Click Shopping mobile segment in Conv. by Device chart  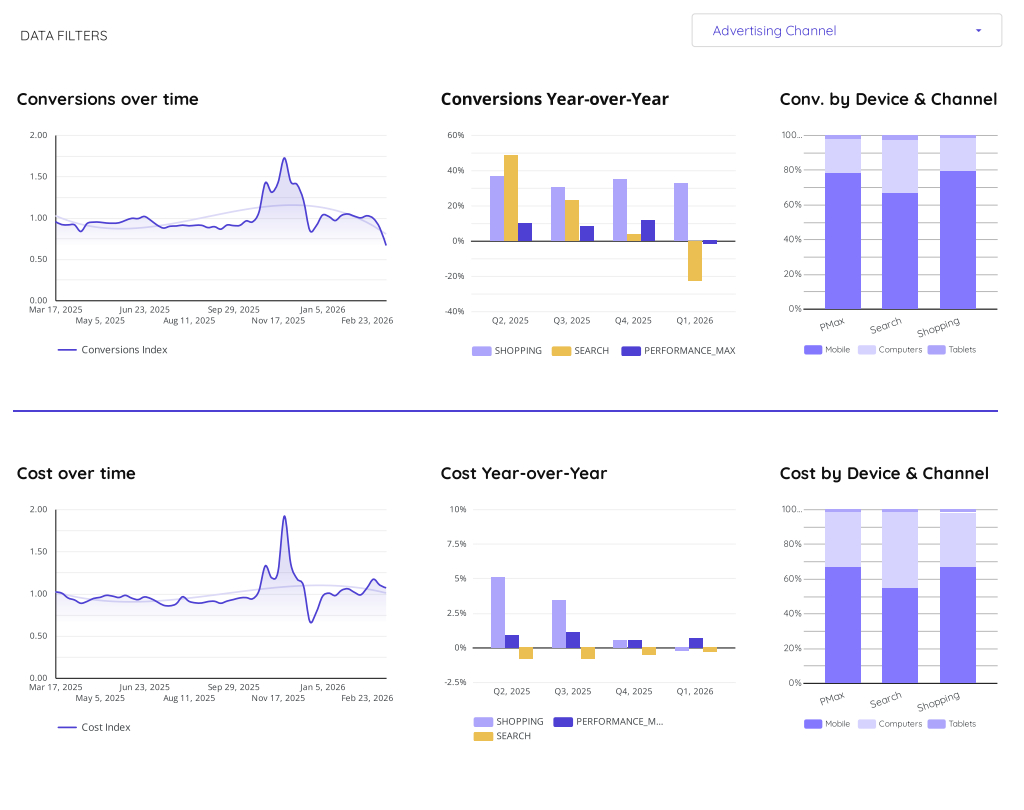coord(957,240)
